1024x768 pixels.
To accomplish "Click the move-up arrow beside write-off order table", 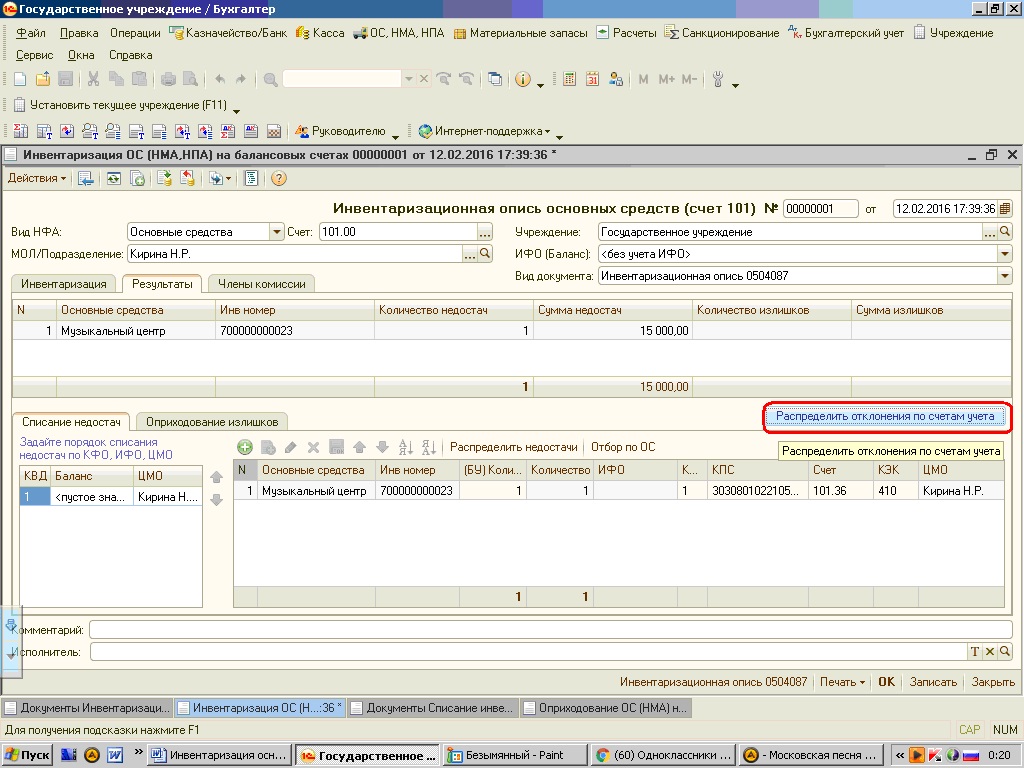I will pos(216,478).
